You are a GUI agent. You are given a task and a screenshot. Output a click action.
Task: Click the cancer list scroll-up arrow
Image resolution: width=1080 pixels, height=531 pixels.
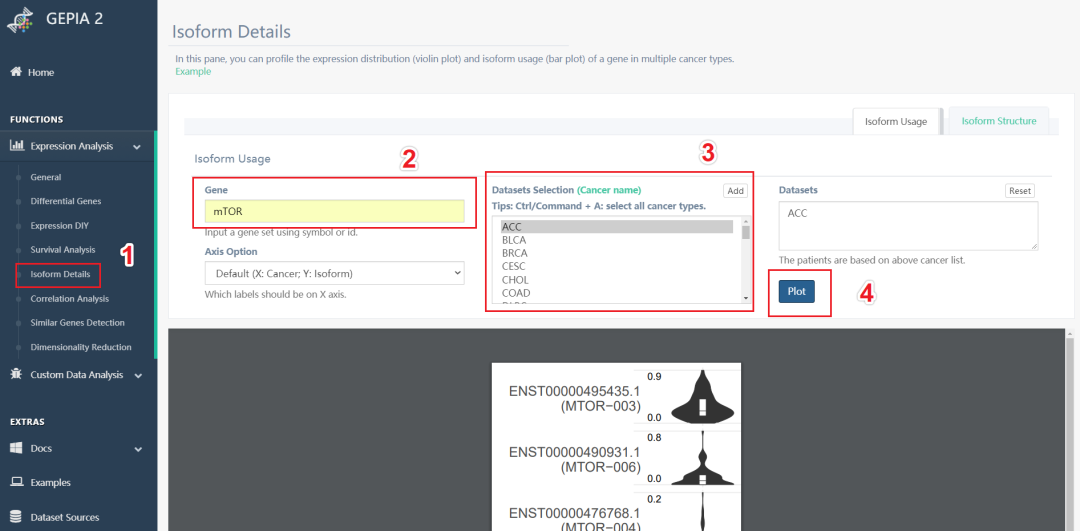tap(745, 222)
